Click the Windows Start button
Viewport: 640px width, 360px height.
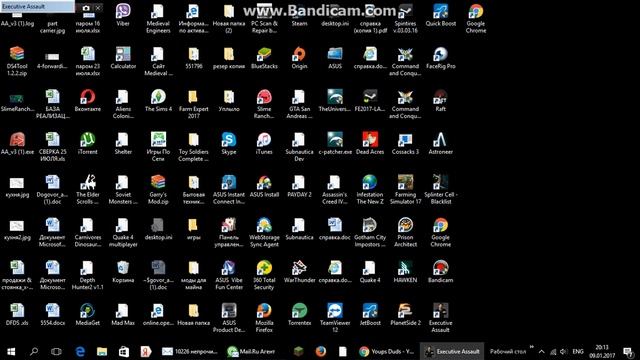[11, 351]
